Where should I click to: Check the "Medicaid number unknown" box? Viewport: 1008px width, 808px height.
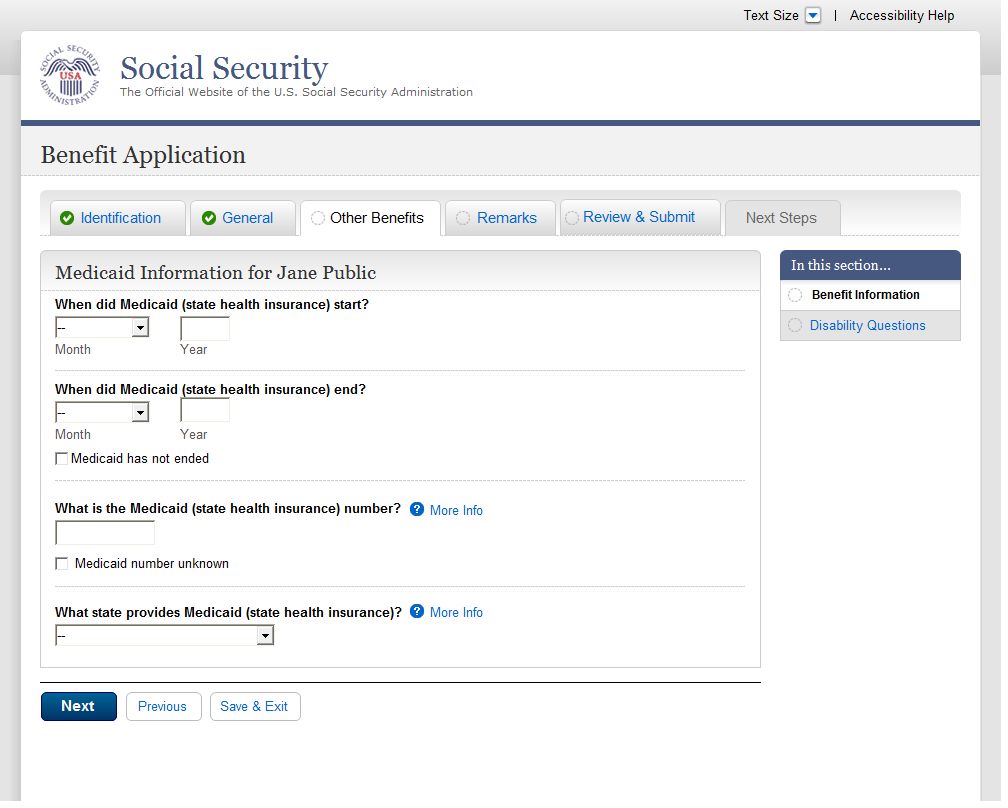[62, 564]
